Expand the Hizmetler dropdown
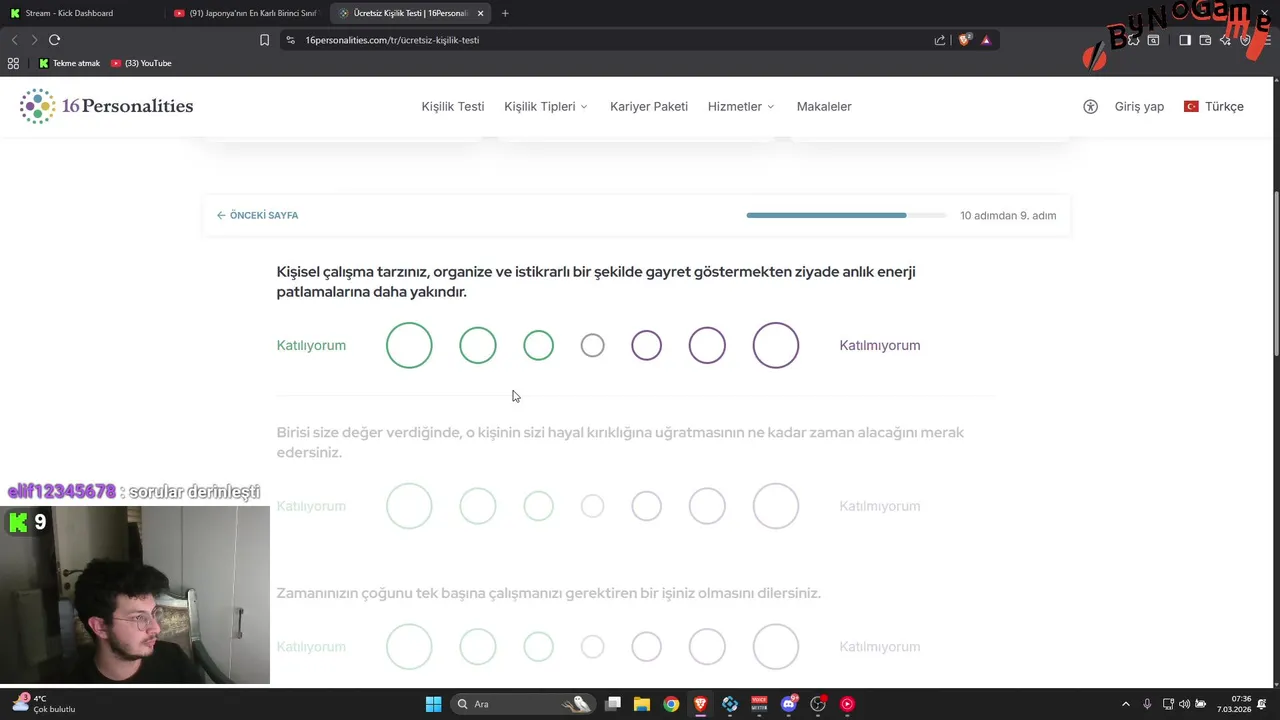Screen dimensions: 1280x720 click(x=741, y=106)
